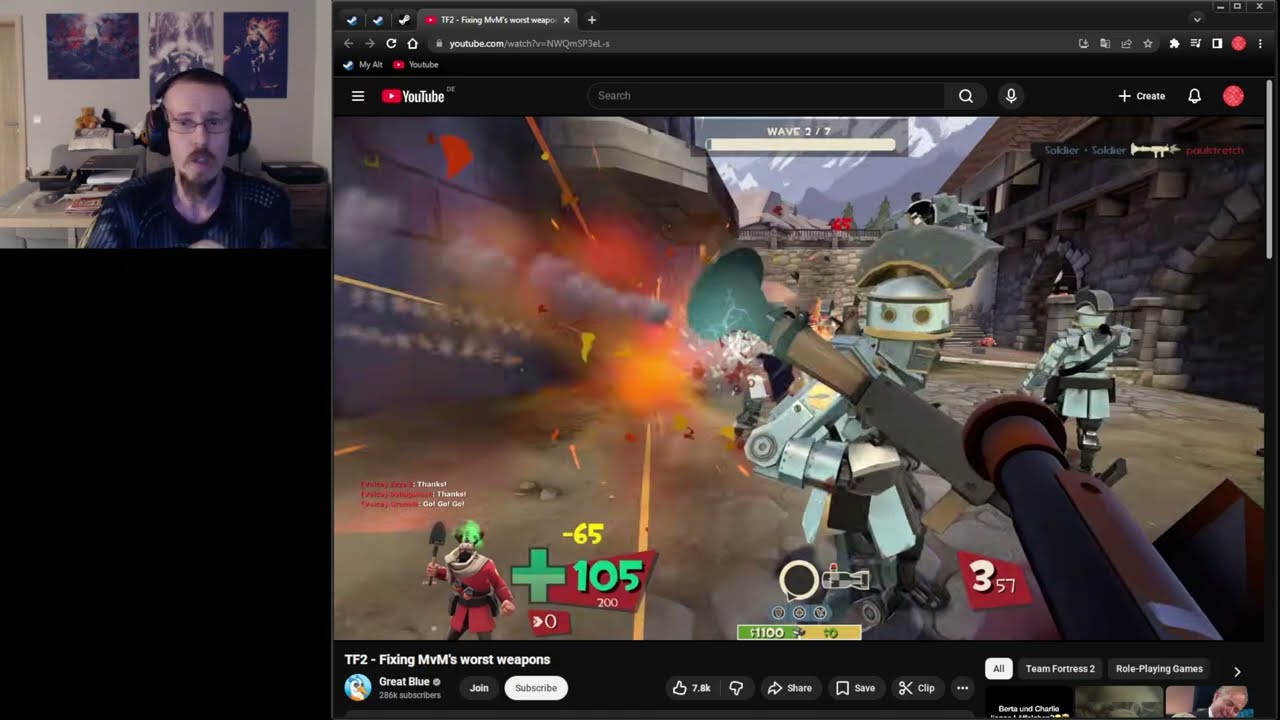
Task: Select the All filter chip
Action: click(998, 669)
